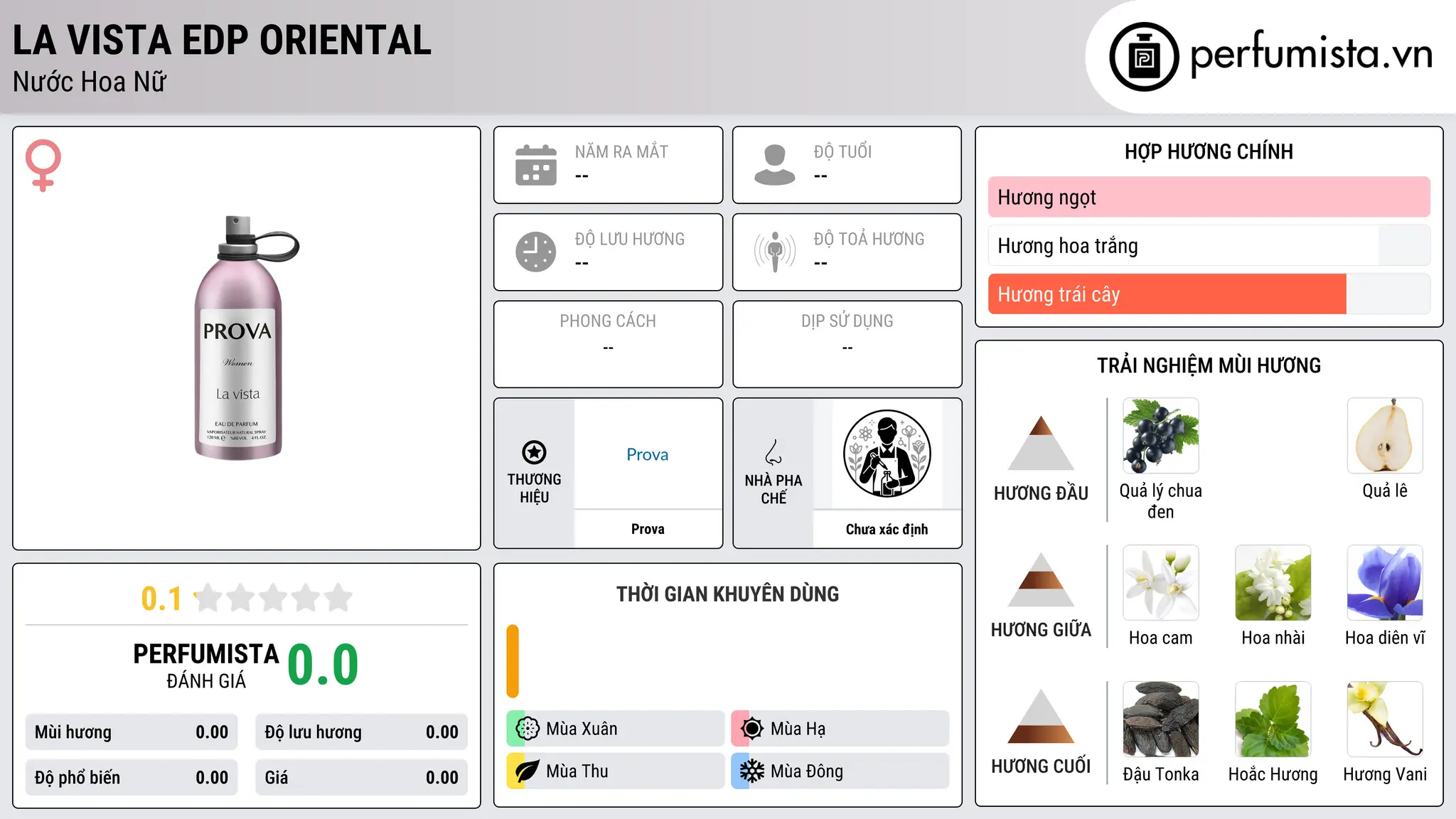
Task: Click the clock icon beside Độ lưu hương
Action: point(536,252)
